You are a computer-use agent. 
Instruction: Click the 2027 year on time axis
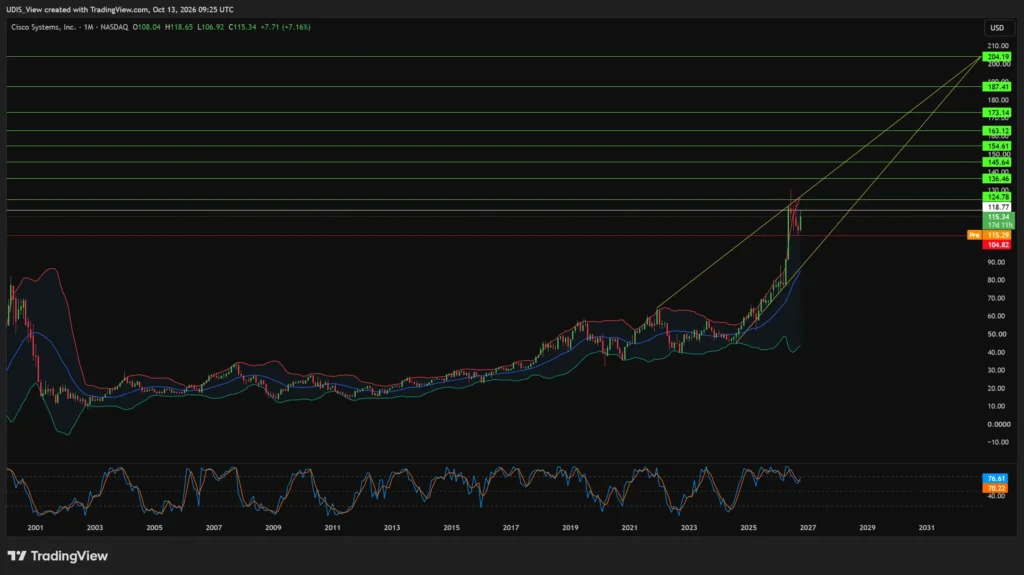[808, 528]
